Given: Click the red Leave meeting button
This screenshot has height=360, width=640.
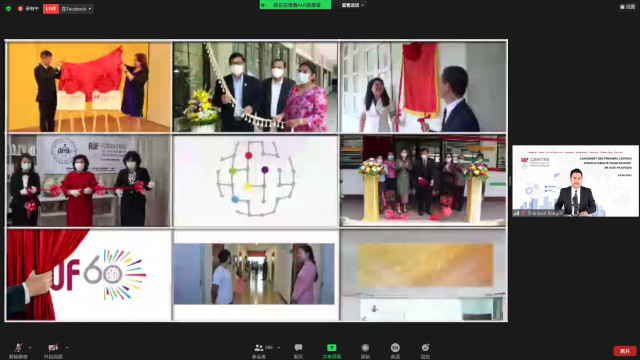Looking at the screenshot, I should (624, 351).
